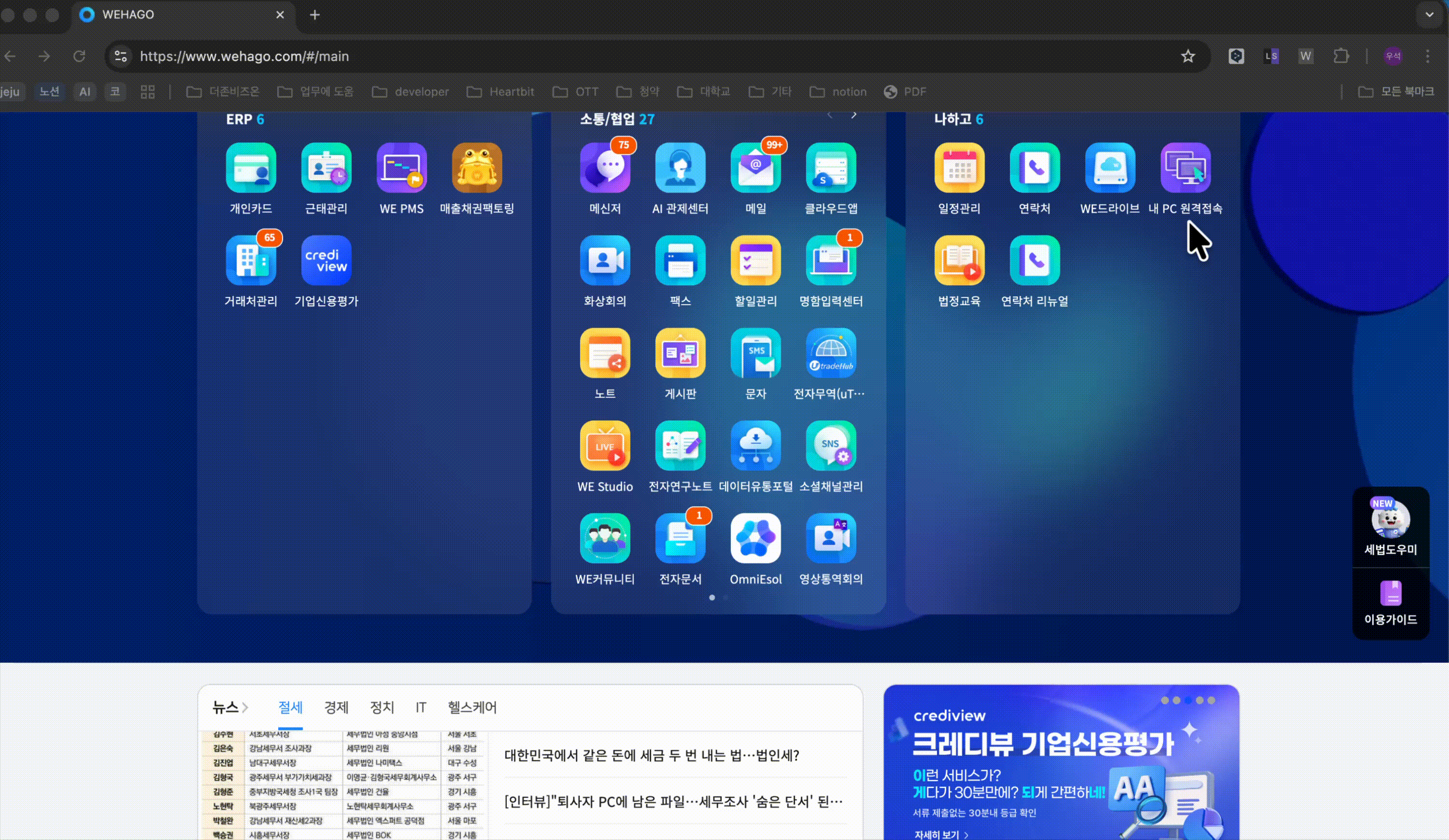Viewport: 1449px width, 840px height.
Task: Launch 내 PC 원격접속 remote access
Action: 1185,168
